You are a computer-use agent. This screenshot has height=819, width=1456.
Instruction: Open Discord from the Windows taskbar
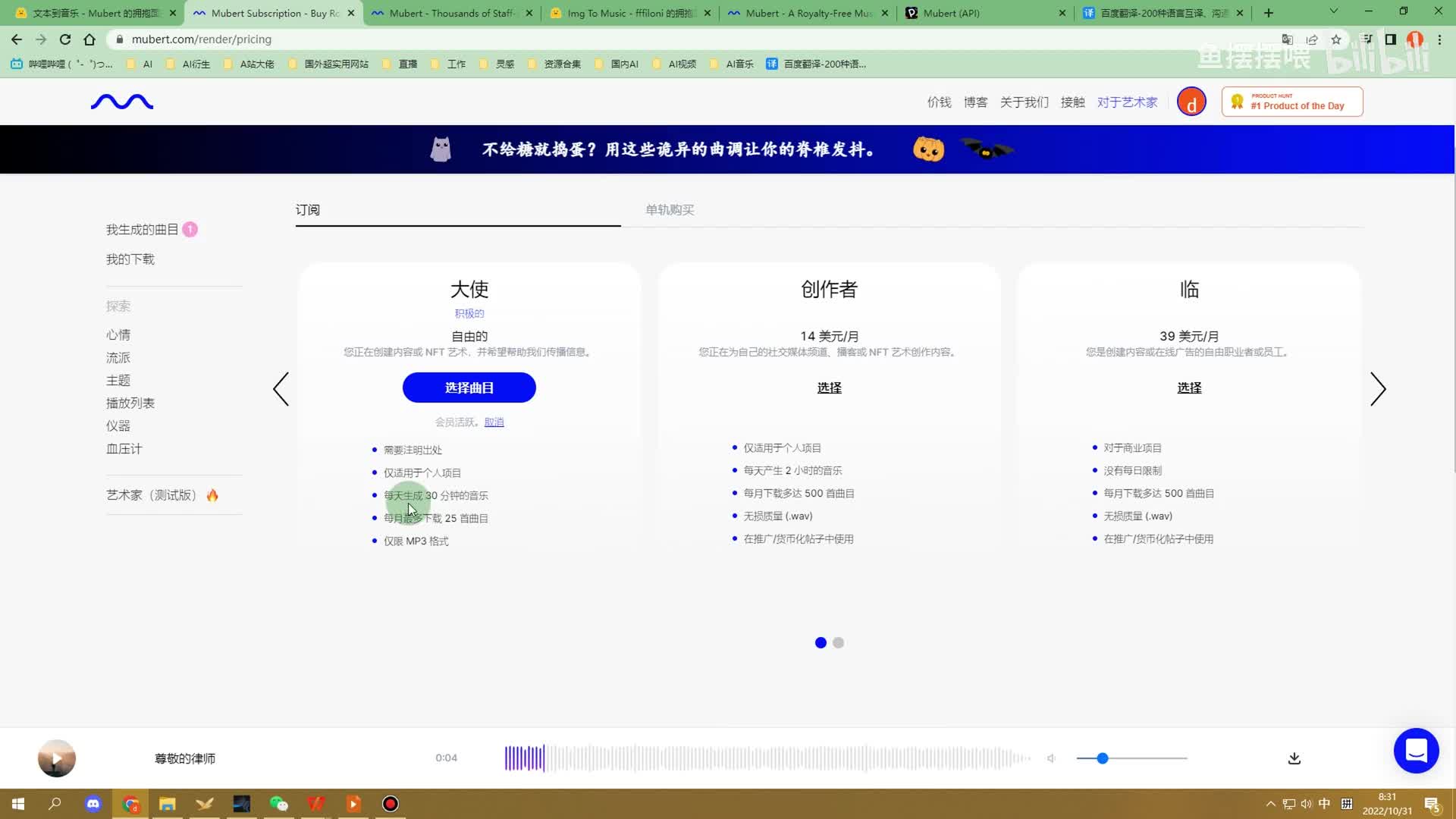[x=93, y=804]
